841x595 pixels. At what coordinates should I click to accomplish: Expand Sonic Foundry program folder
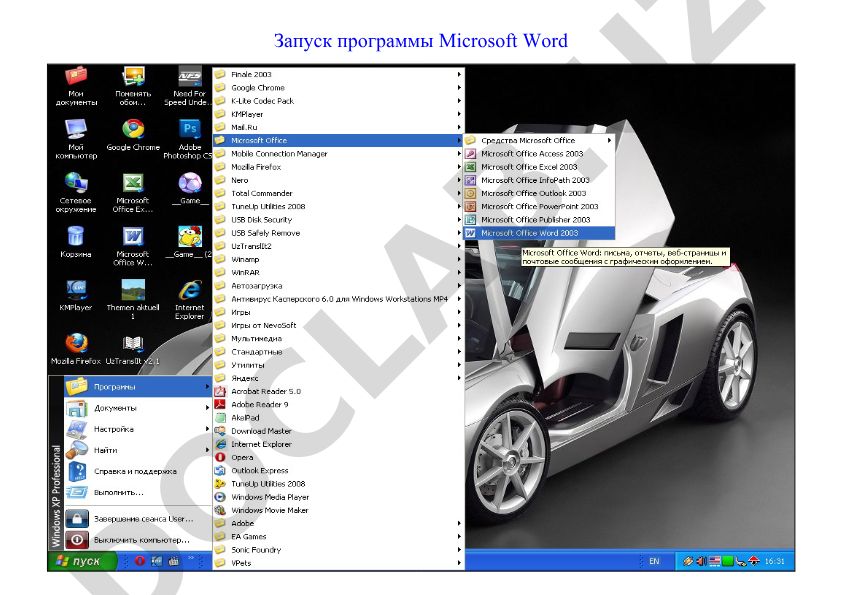[338, 550]
